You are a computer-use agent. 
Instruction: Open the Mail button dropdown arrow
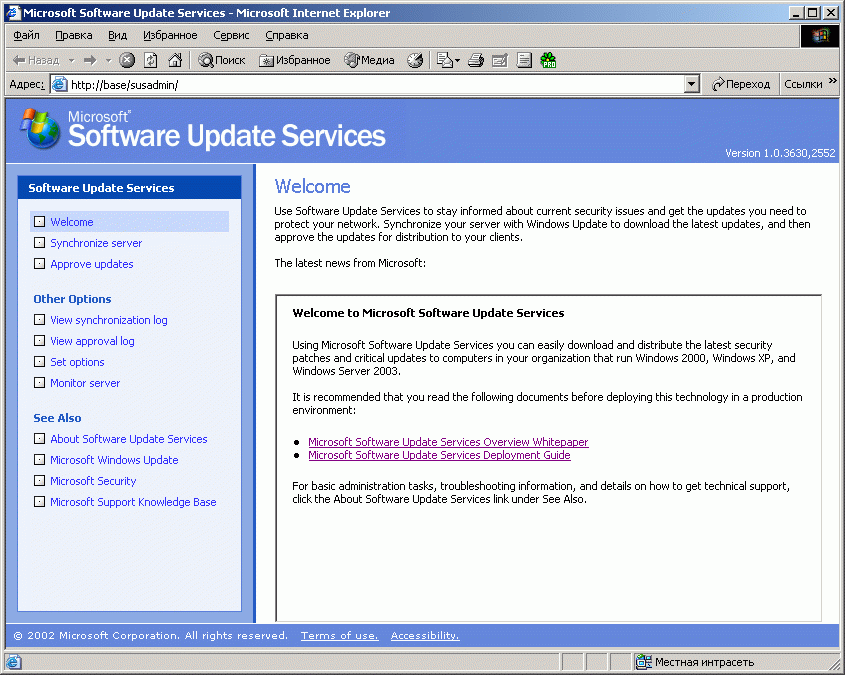point(458,60)
